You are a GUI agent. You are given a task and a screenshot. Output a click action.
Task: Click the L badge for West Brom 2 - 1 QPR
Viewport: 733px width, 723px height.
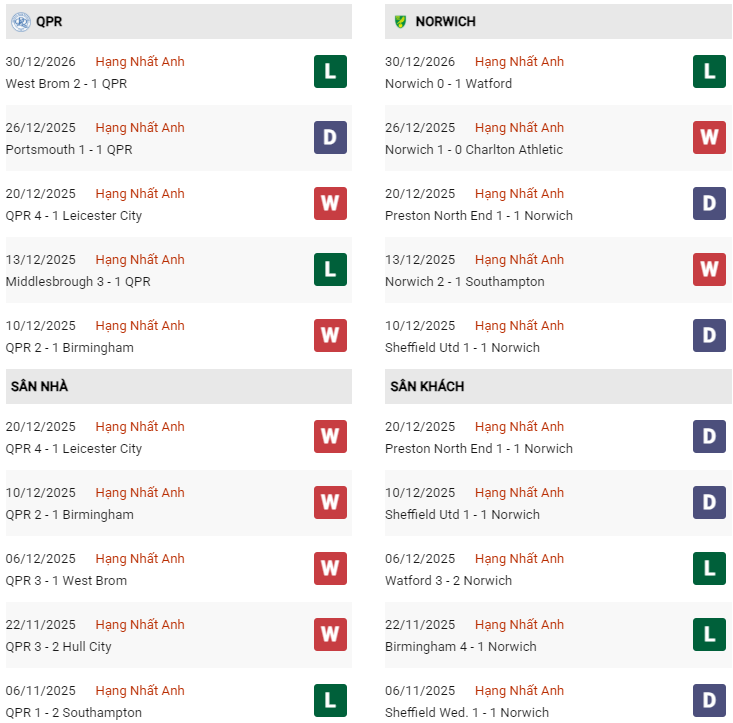pyautogui.click(x=330, y=72)
